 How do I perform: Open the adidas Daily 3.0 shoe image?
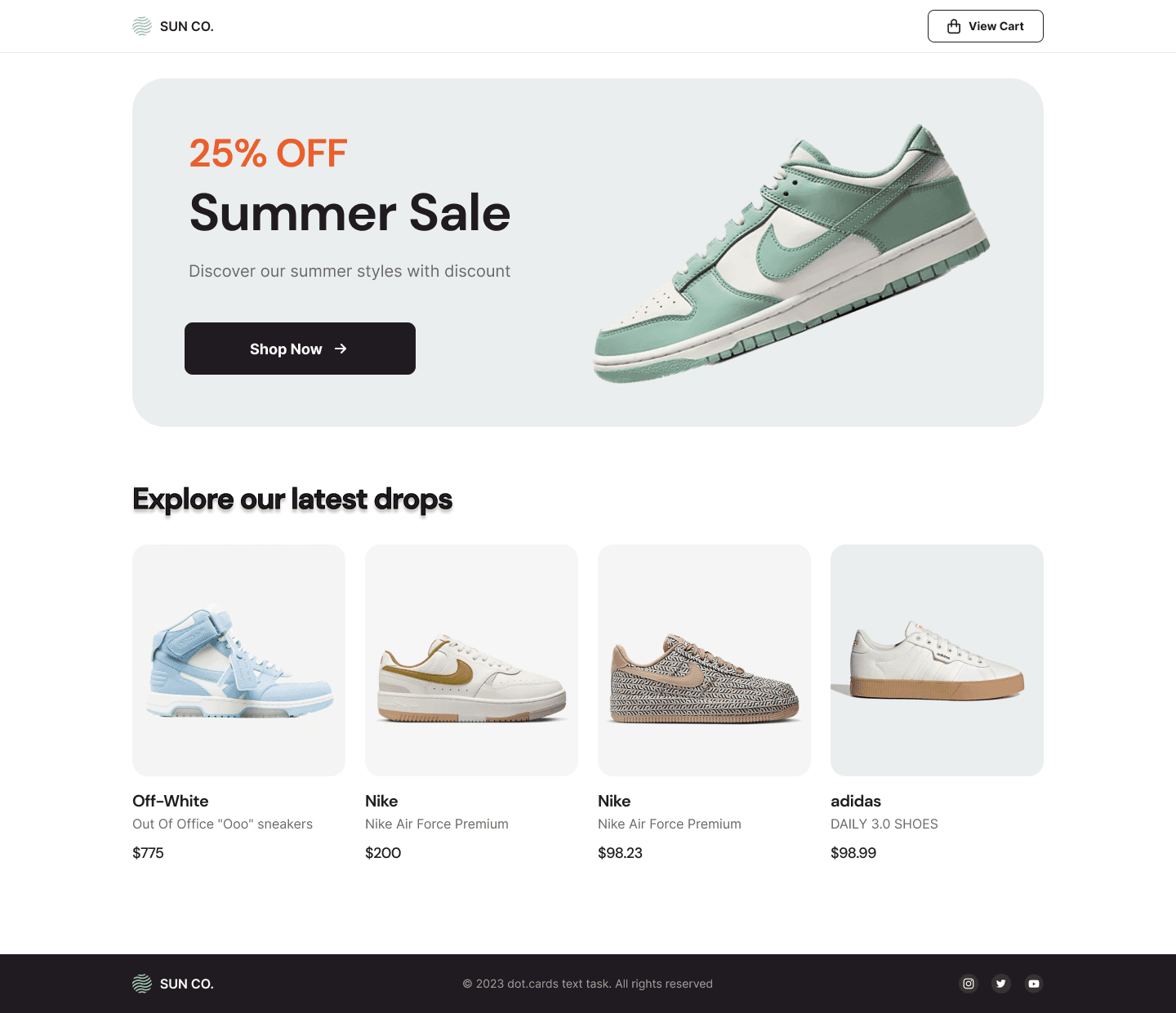coord(937,660)
